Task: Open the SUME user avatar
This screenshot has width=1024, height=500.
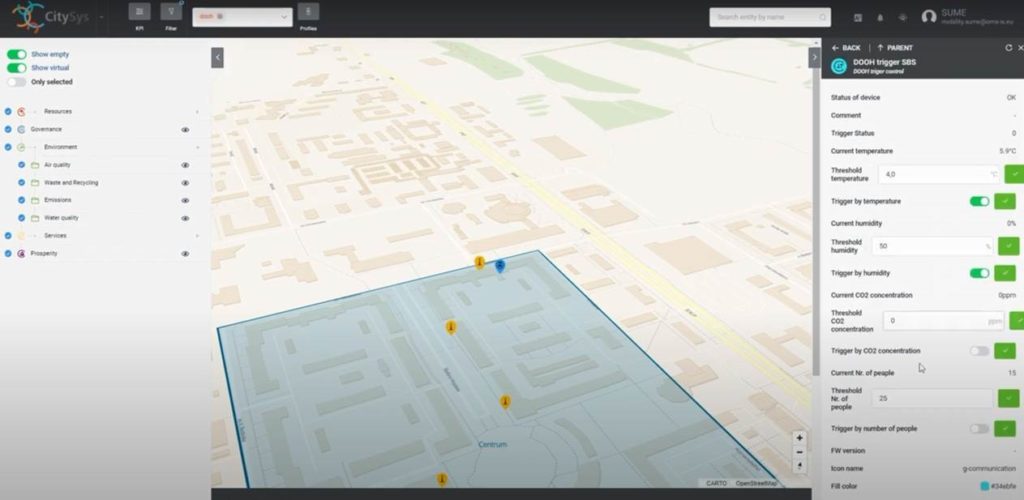Action: (929, 17)
